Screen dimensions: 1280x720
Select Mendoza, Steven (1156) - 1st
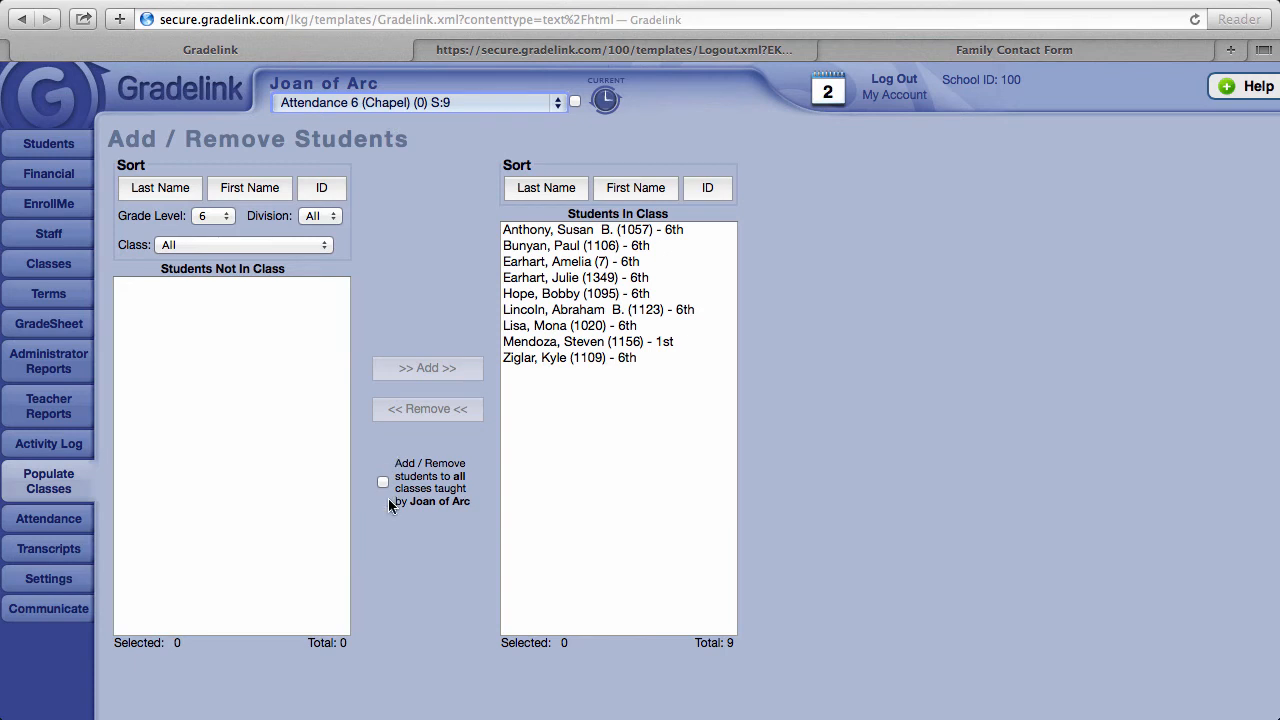click(x=618, y=342)
